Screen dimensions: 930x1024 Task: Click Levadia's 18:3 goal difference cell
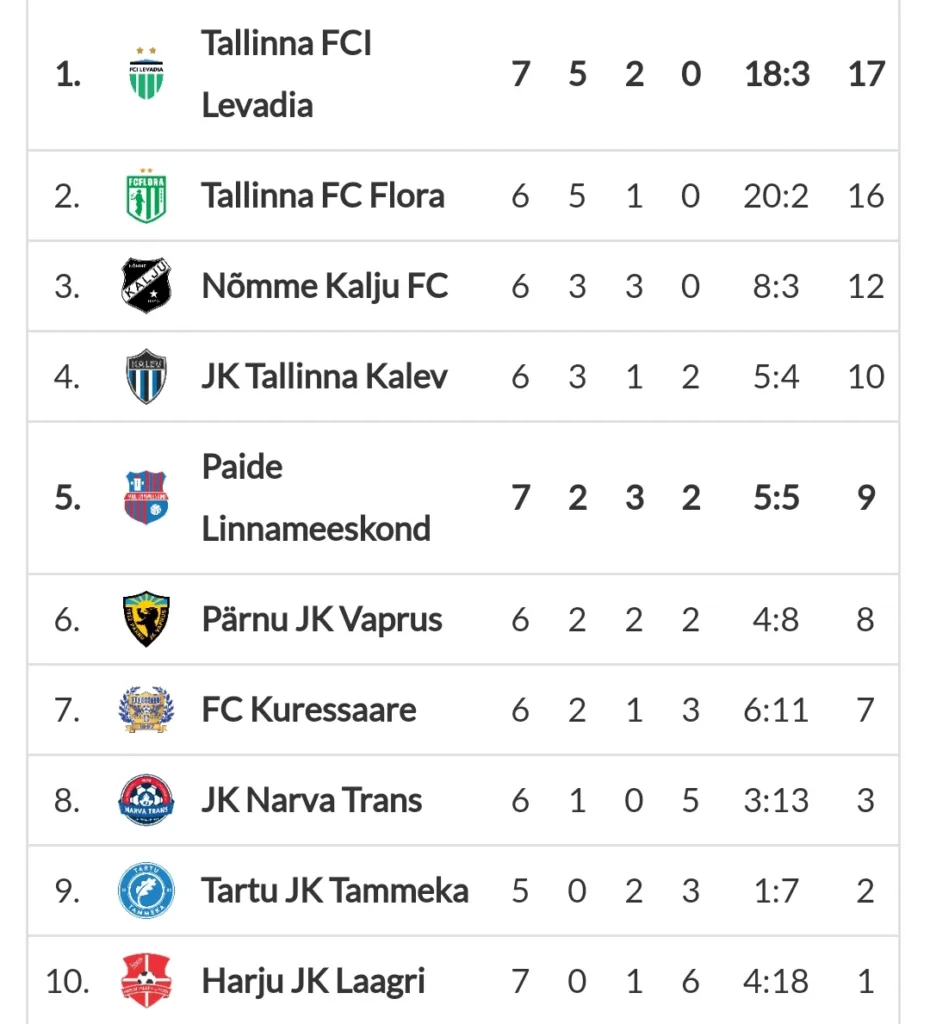(777, 74)
